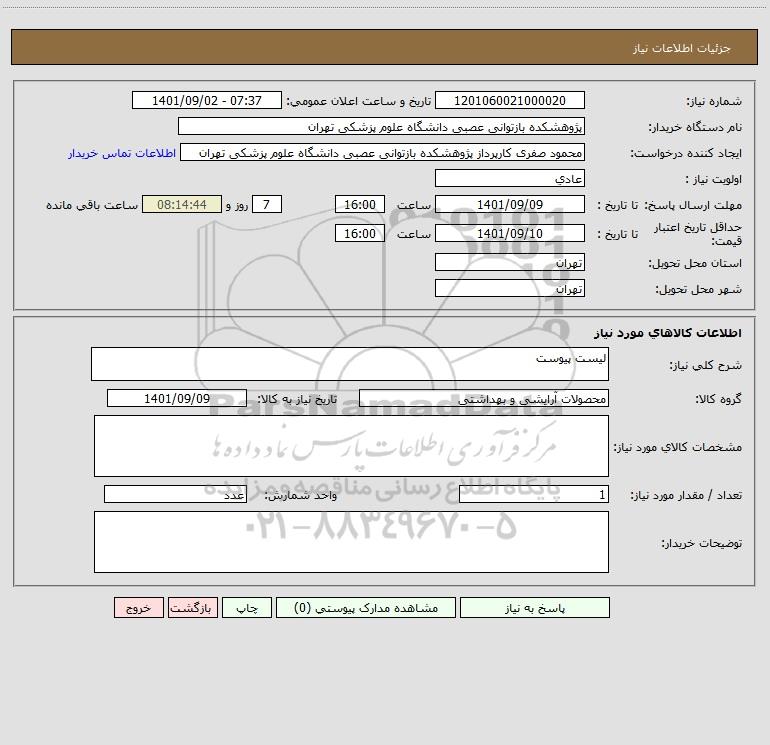
Task: Click the quantity field showing 1
Action: pyautogui.click(x=534, y=494)
